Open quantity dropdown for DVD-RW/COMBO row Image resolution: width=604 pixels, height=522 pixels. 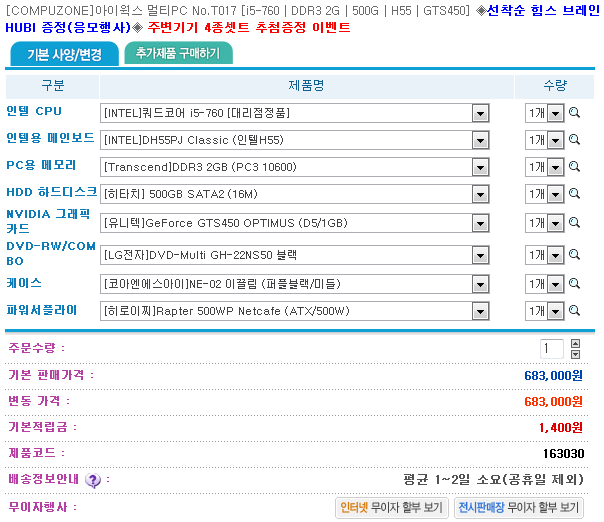(545, 255)
